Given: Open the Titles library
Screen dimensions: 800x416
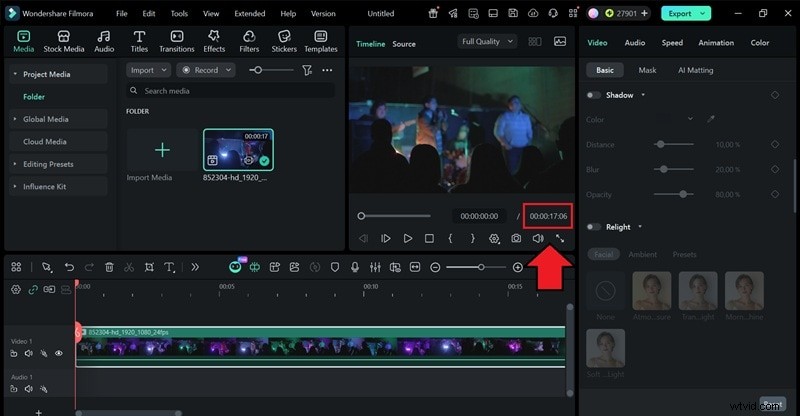Looking at the screenshot, I should [139, 41].
